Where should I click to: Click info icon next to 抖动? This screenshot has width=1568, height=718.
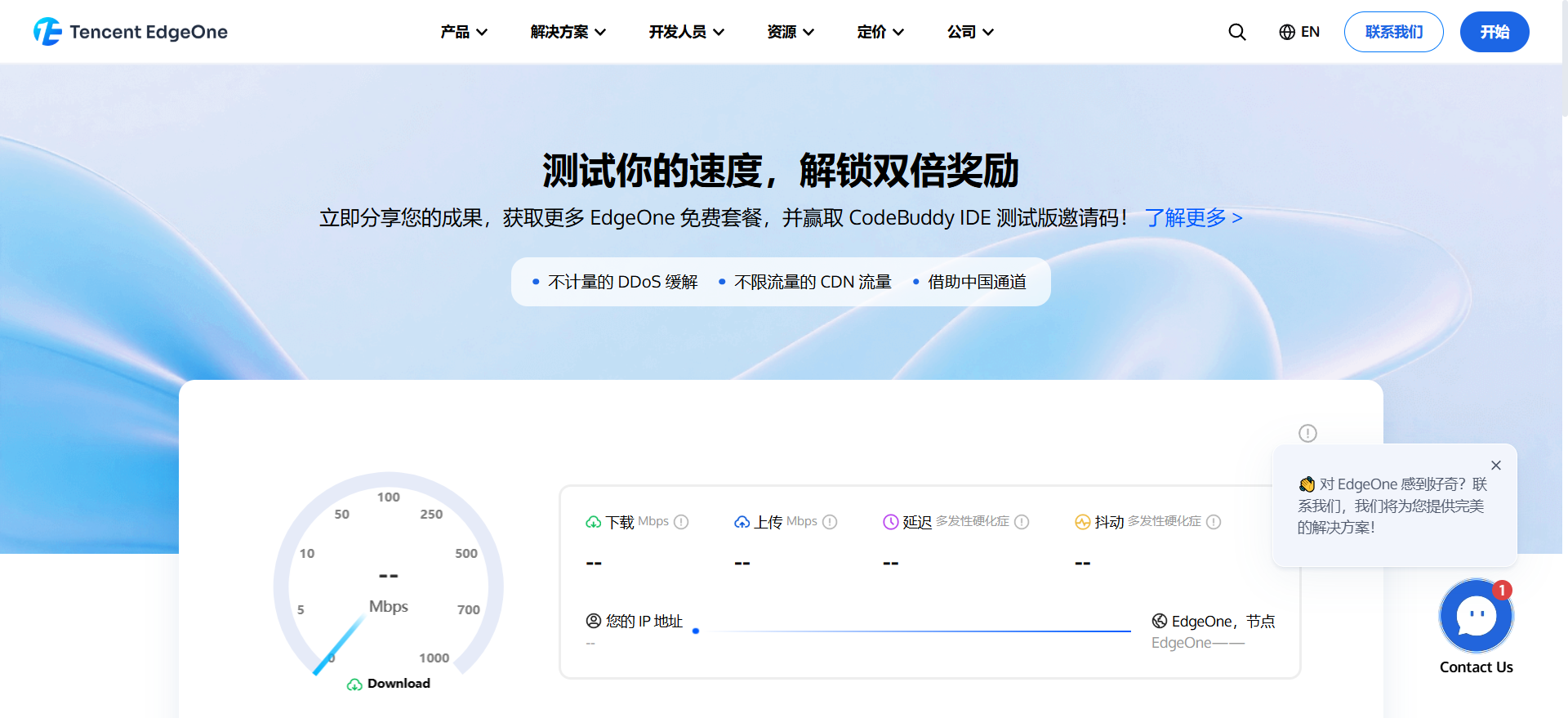pos(1214,522)
